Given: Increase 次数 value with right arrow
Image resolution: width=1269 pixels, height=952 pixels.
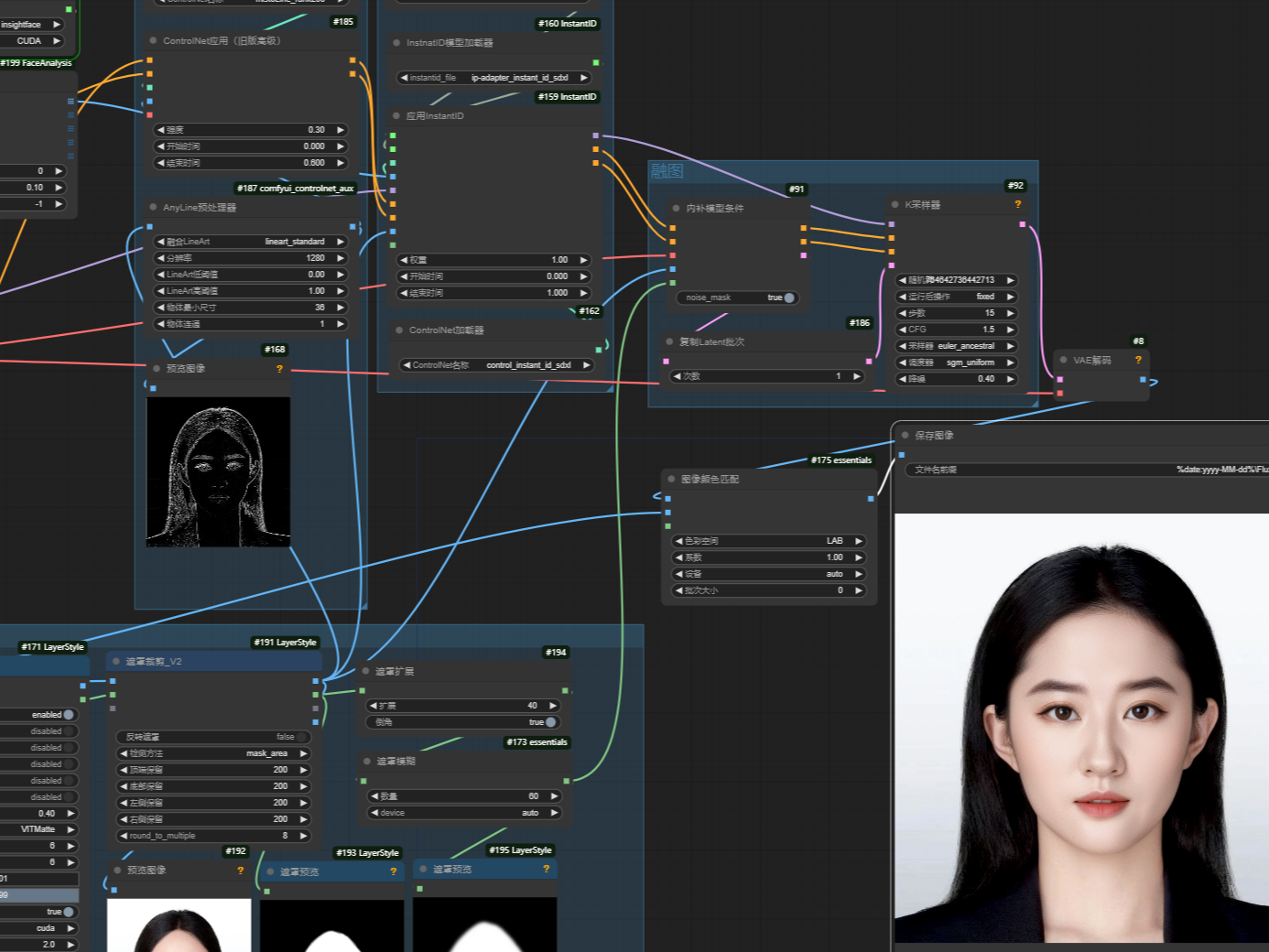Looking at the screenshot, I should tap(855, 375).
